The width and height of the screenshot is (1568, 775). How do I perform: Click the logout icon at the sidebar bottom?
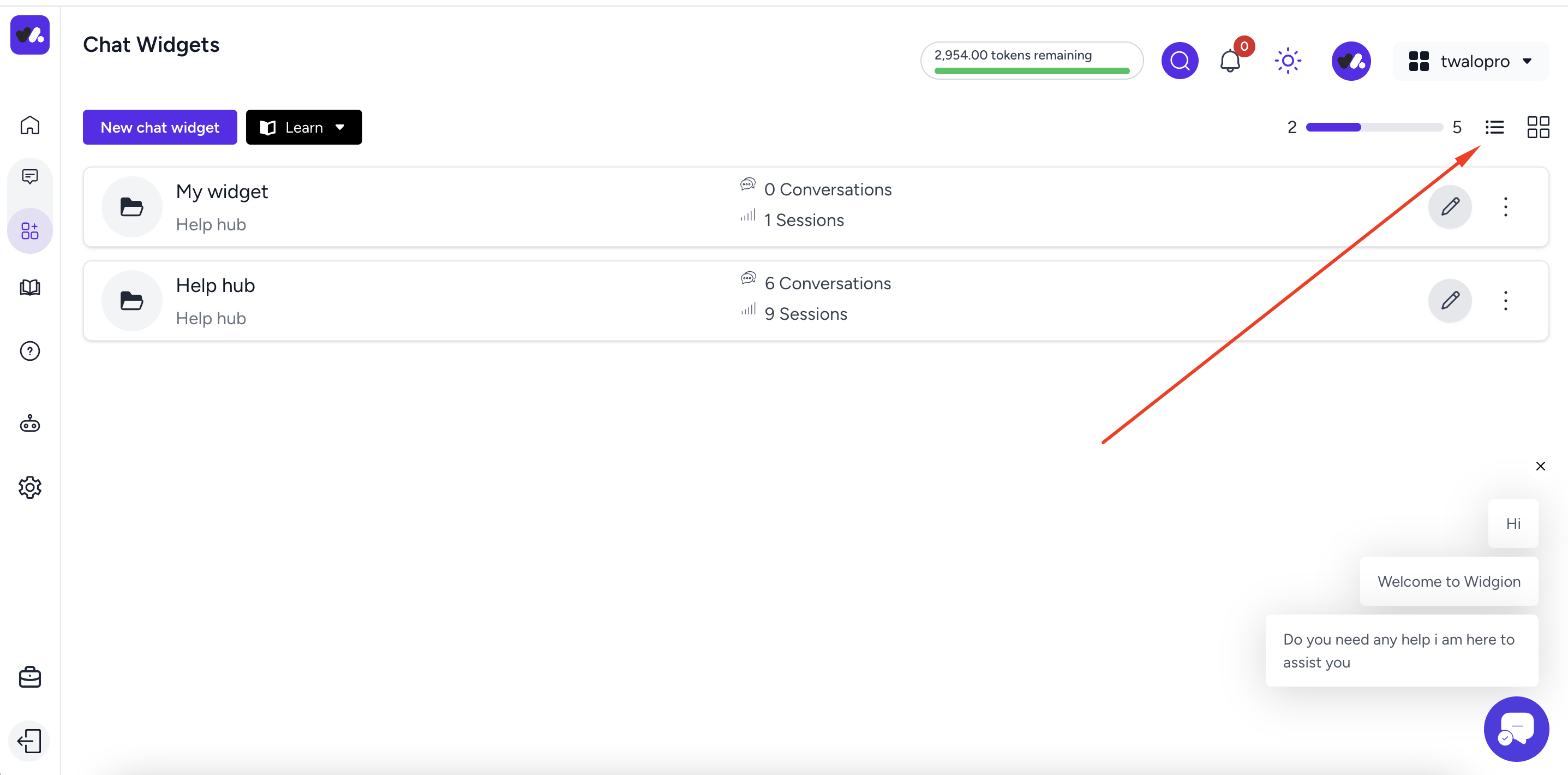30,741
